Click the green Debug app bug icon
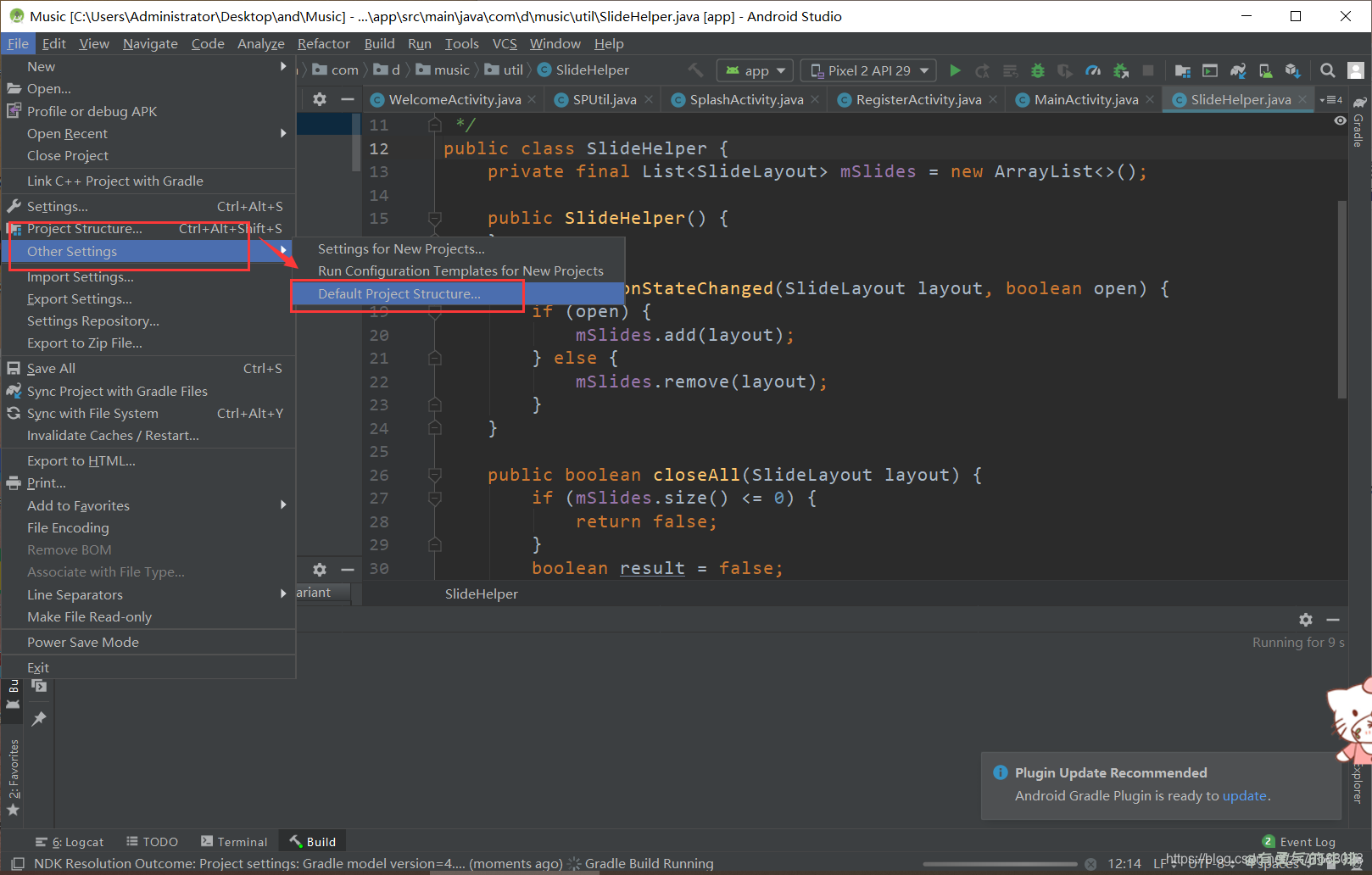Viewport: 1372px width, 875px height. [1037, 70]
